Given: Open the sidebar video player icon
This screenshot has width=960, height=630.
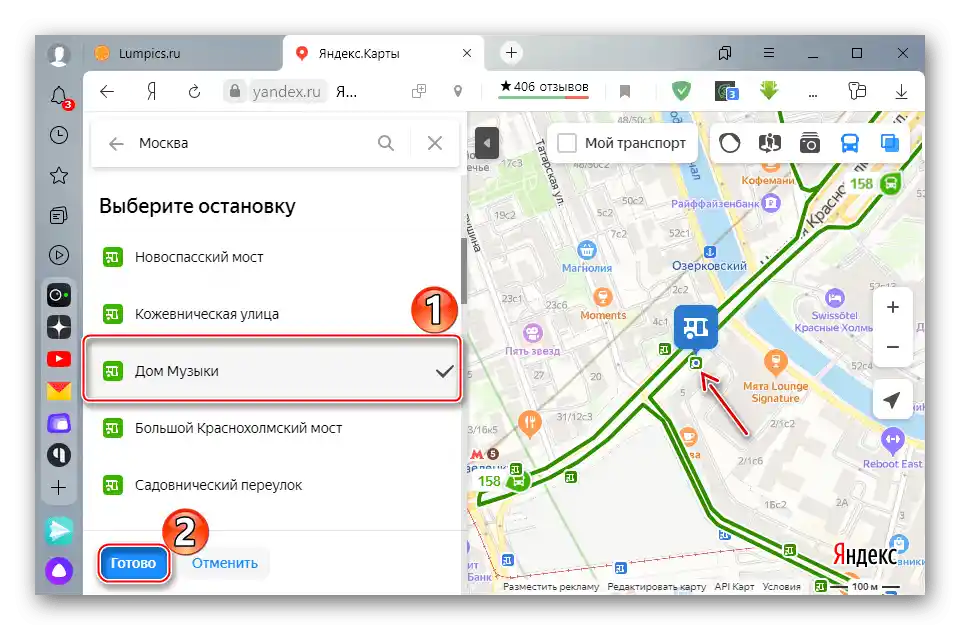Looking at the screenshot, I should pos(59,255).
